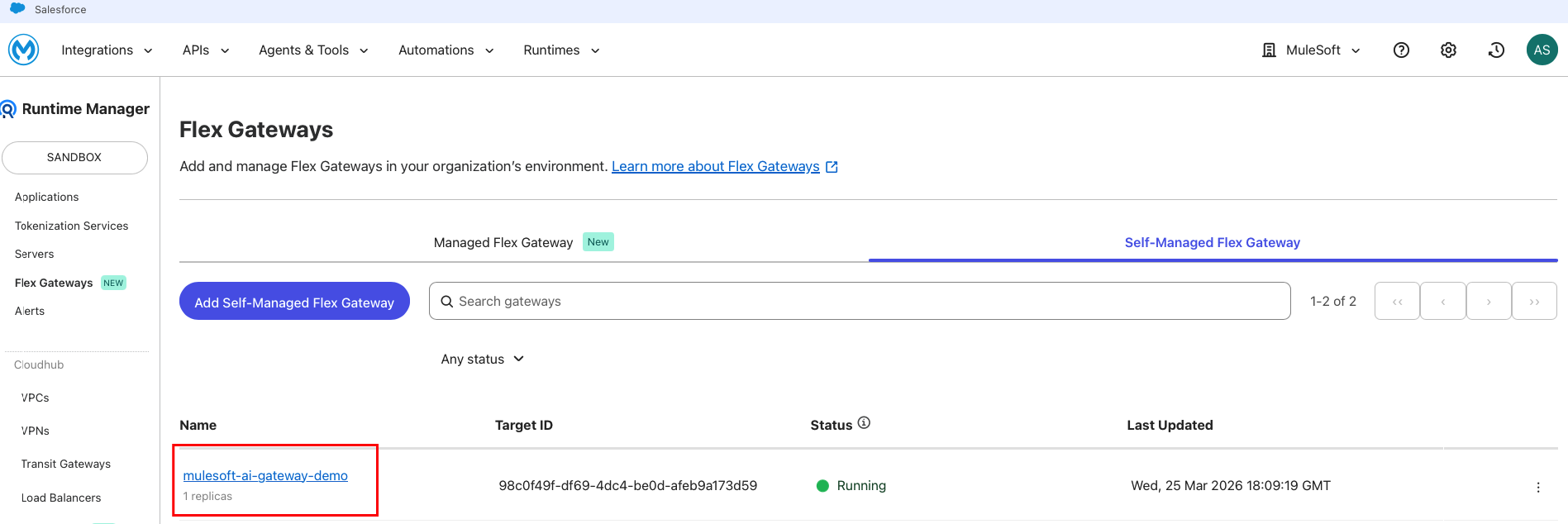Click the Status column info icon
The height and width of the screenshot is (524, 1568).
click(864, 423)
